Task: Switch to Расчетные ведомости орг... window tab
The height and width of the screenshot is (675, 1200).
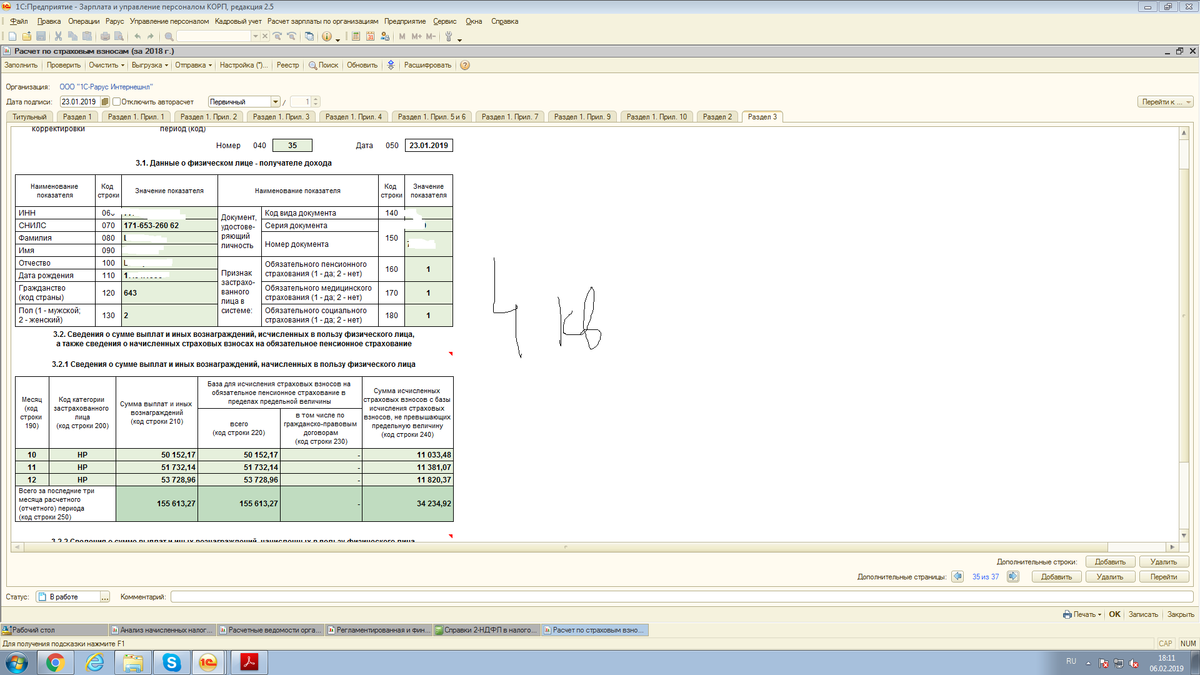Action: coord(270,630)
